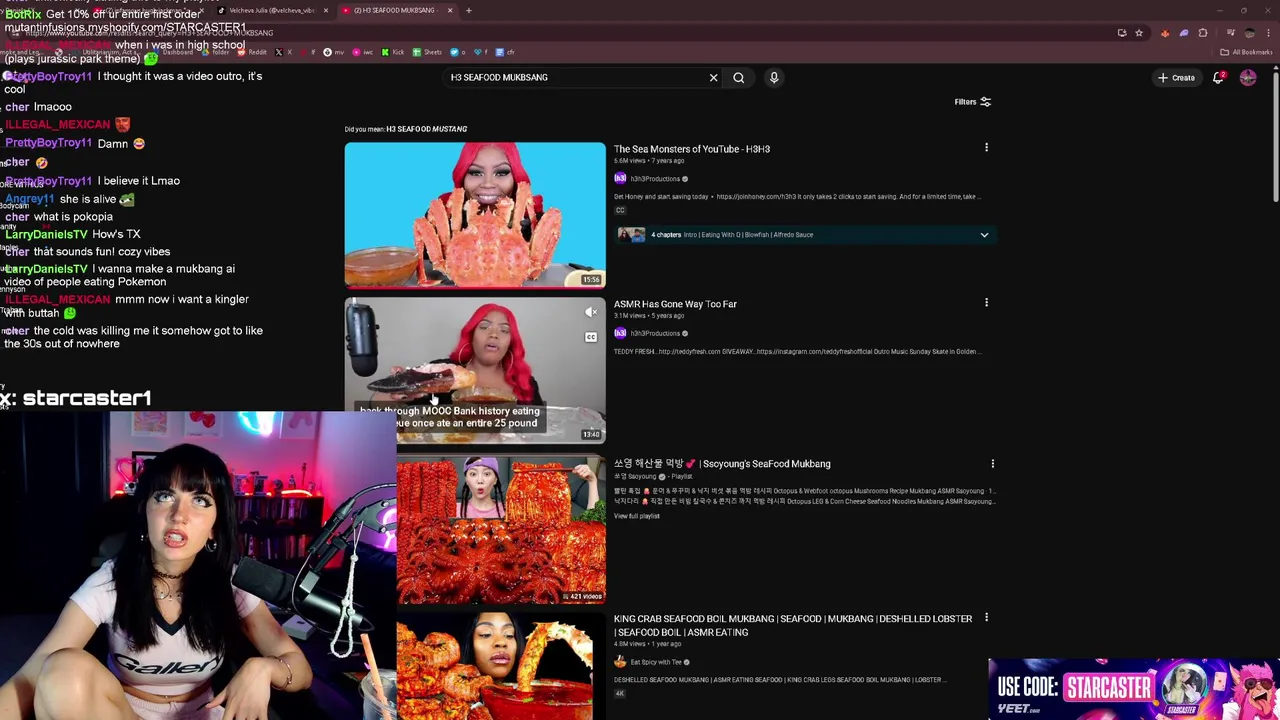
Task: Open the account avatar menu
Action: [x=1248, y=77]
